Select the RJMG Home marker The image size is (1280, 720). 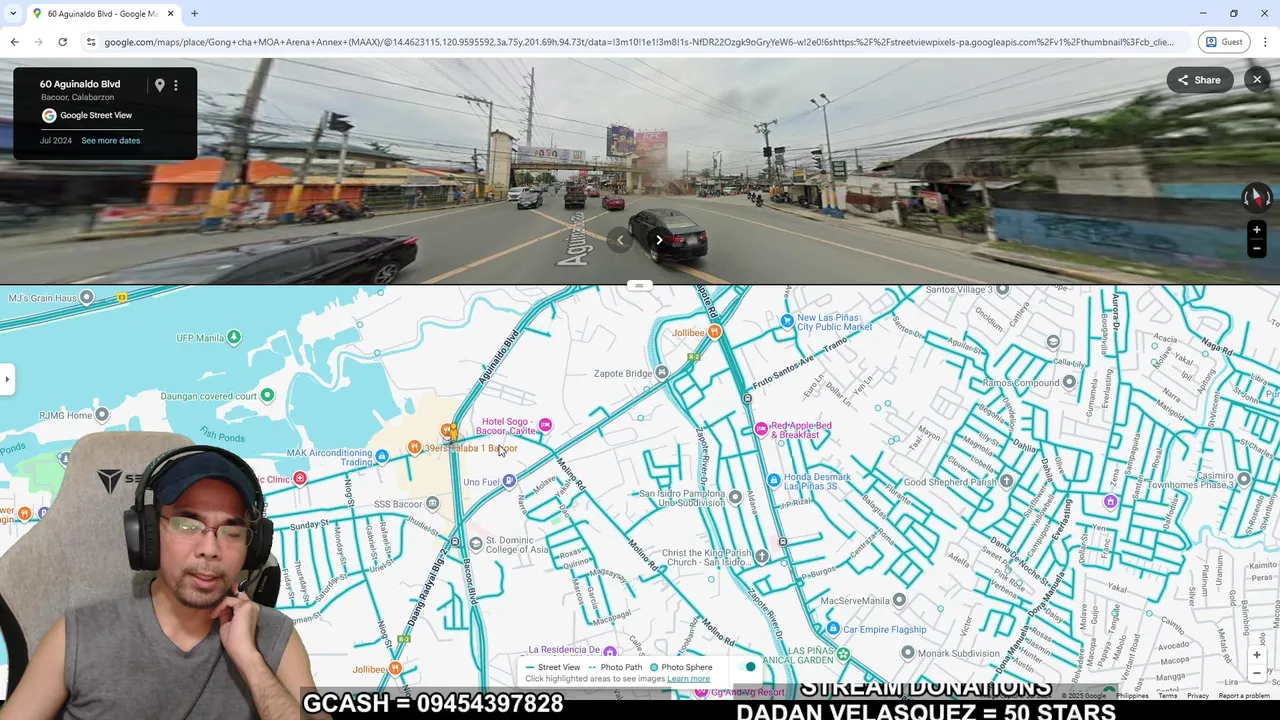[101, 415]
